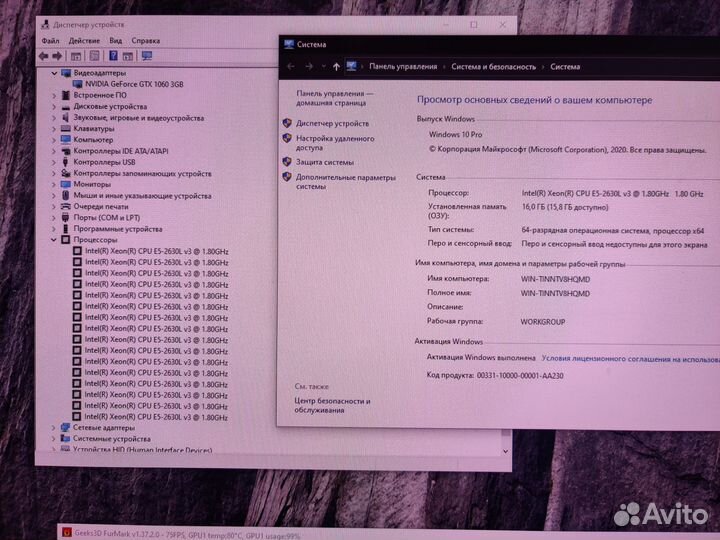Screen dimensions: 720x540
Task: Click computer name WIN-TINNTV8HQMD beside Имя компьютера
Action: pos(555,279)
